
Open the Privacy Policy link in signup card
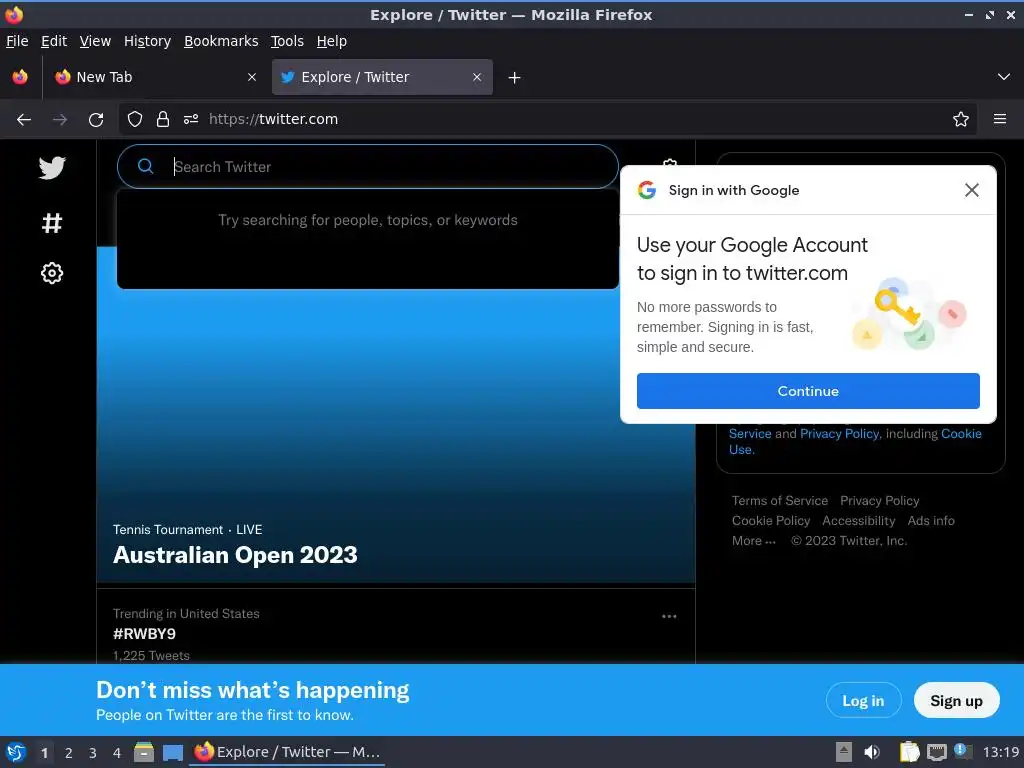839,434
